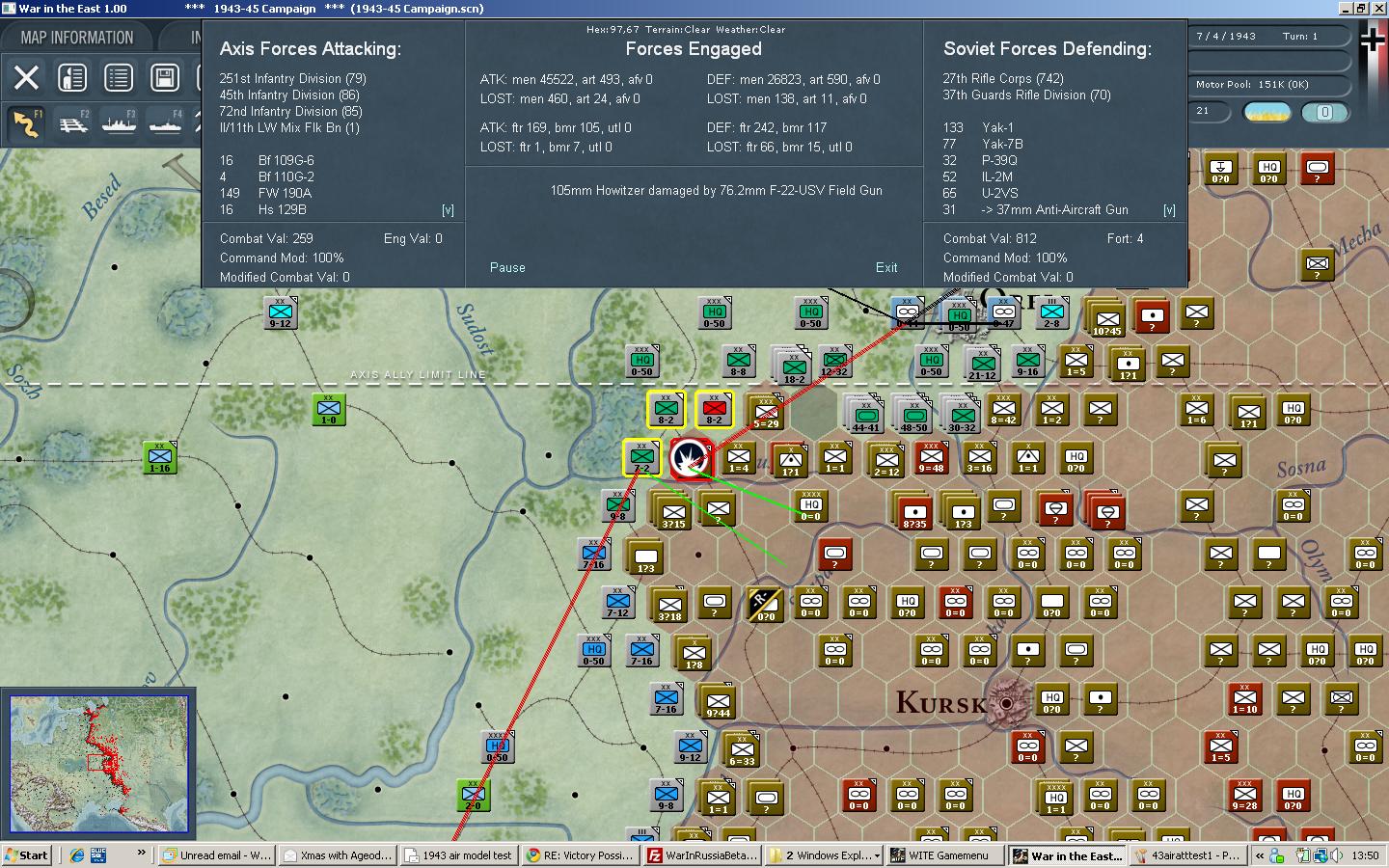1389x868 pixels.
Task: Toggle the light-blue 0 indicator pill
Action: click(x=1324, y=112)
